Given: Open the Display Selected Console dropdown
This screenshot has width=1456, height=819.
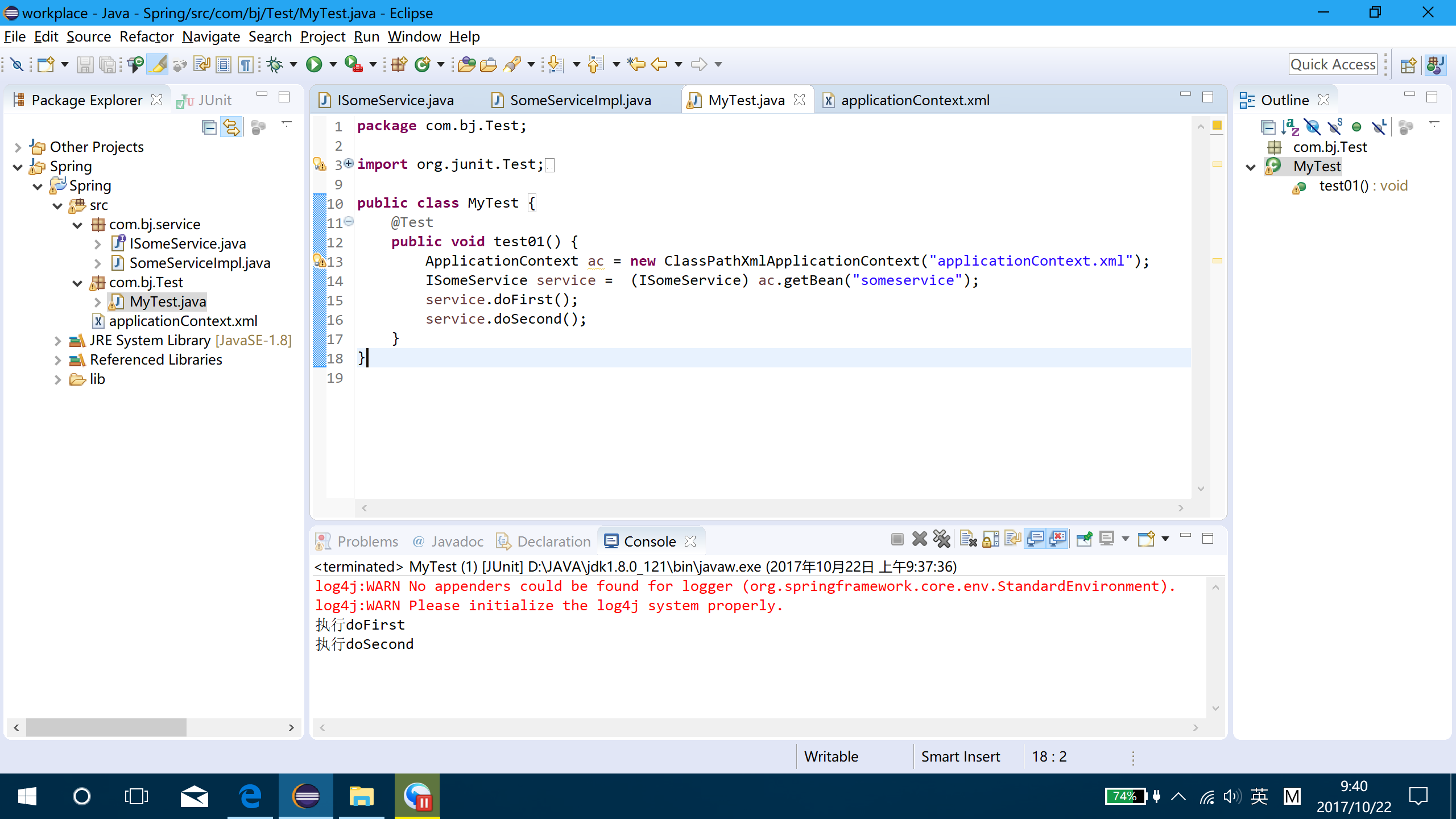Looking at the screenshot, I should click(x=1125, y=539).
